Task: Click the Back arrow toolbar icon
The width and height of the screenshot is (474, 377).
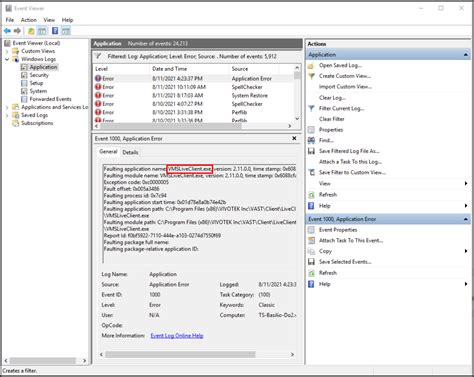Action: click(x=7, y=31)
